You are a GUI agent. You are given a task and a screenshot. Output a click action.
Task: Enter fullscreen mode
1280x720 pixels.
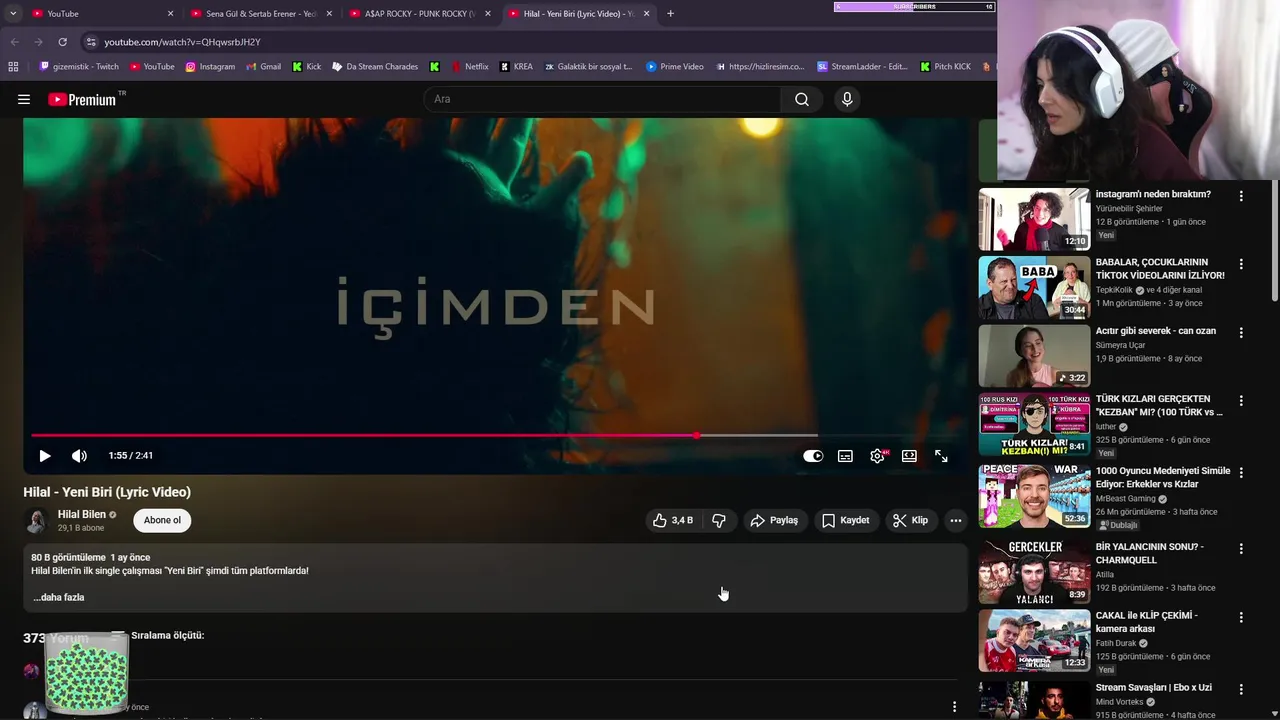pos(941,456)
